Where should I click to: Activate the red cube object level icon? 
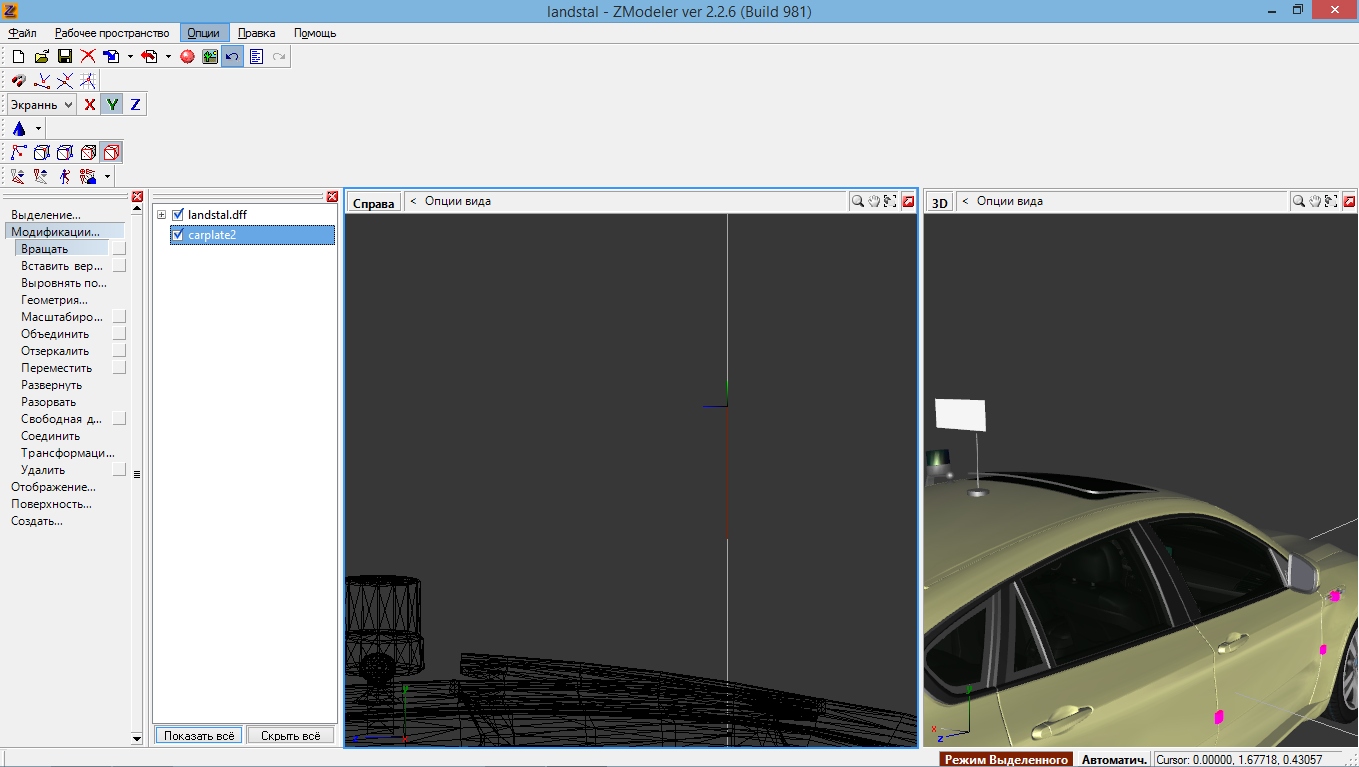tap(111, 153)
